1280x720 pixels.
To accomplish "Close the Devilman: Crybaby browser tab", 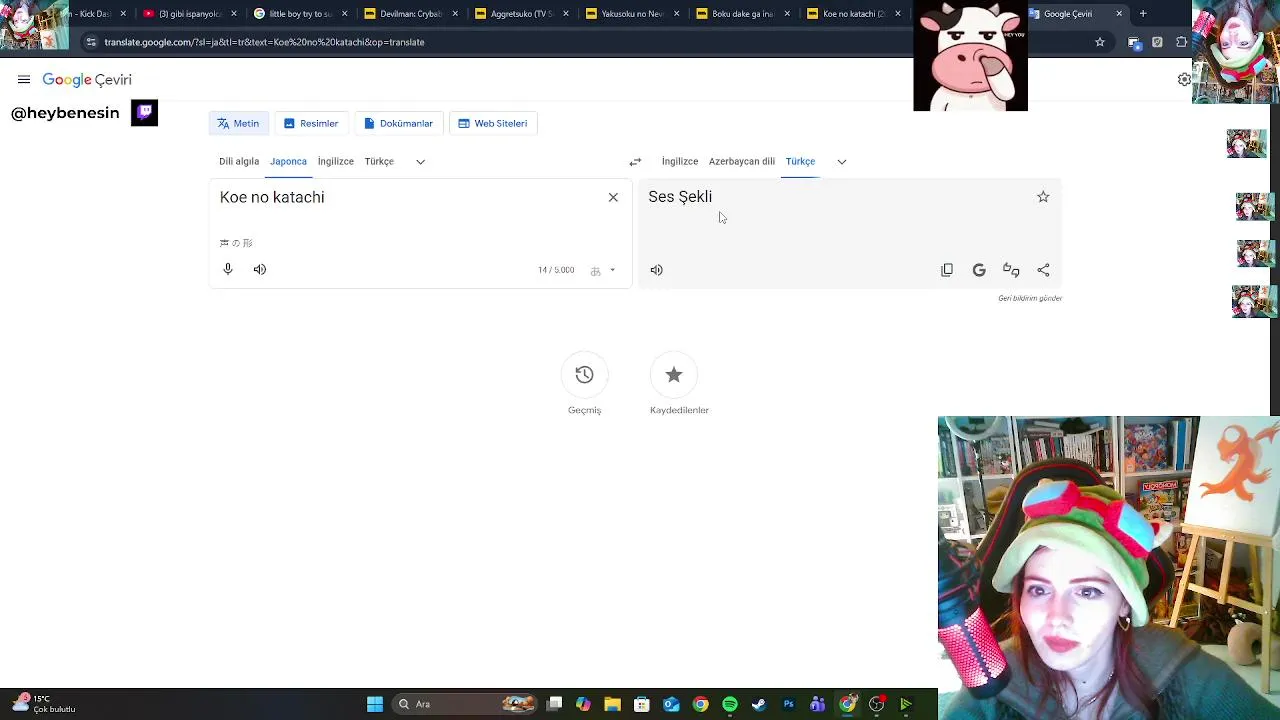I will (455, 14).
